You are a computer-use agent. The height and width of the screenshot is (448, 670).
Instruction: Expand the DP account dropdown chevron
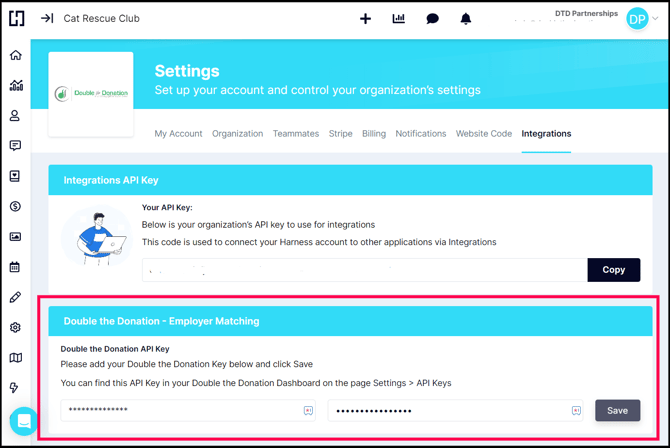tap(656, 19)
